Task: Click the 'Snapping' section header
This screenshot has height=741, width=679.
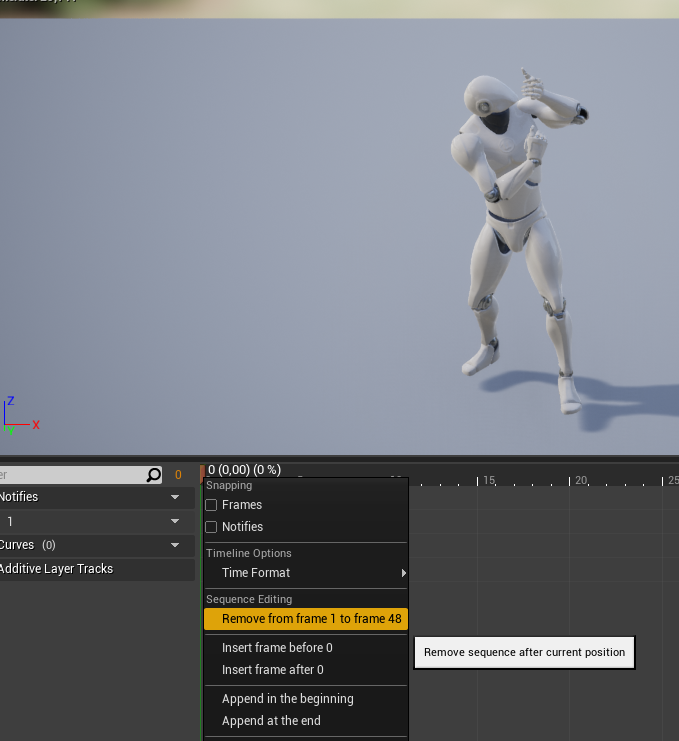Action: (x=229, y=485)
